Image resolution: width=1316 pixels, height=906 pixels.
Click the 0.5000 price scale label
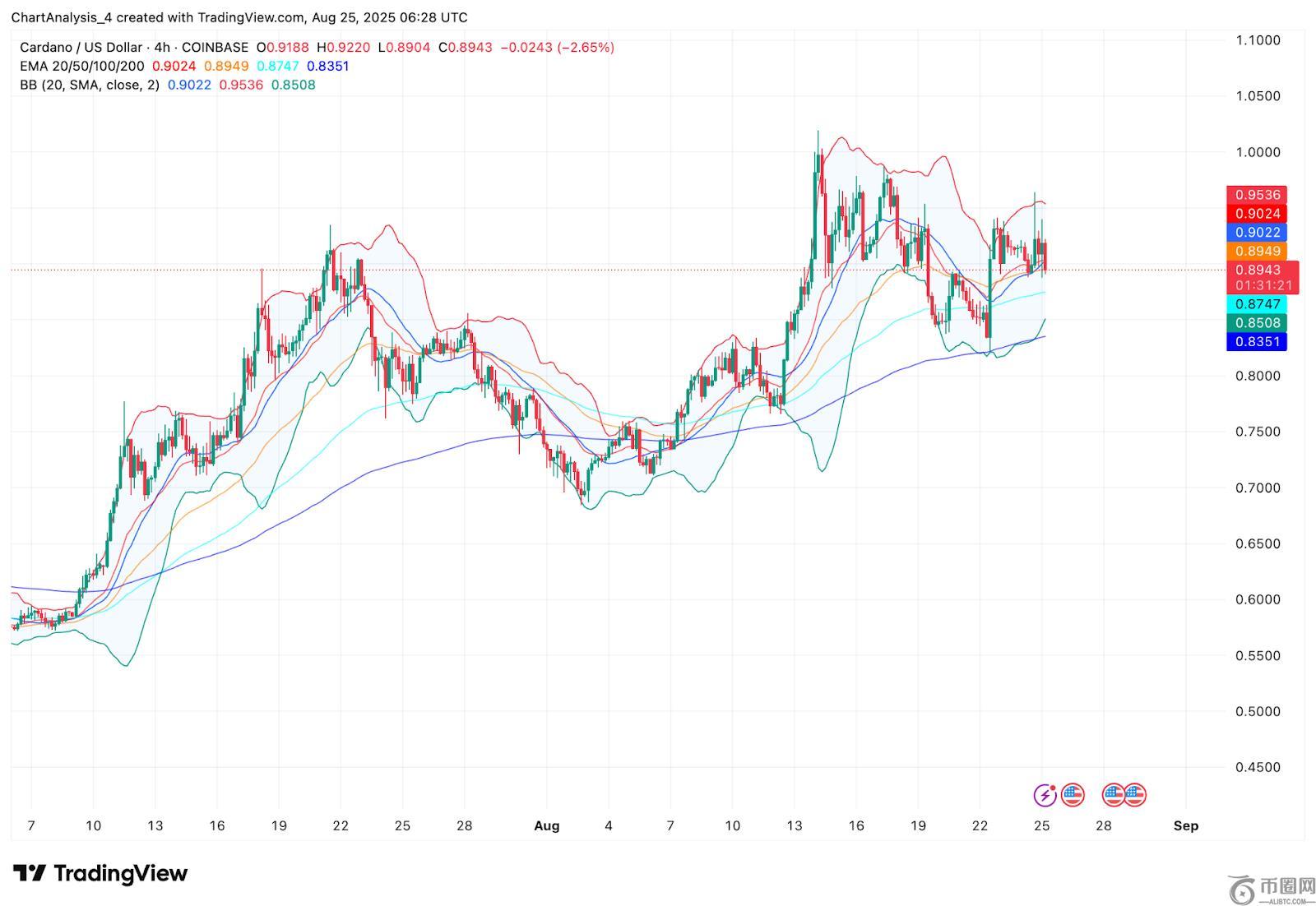1258,712
